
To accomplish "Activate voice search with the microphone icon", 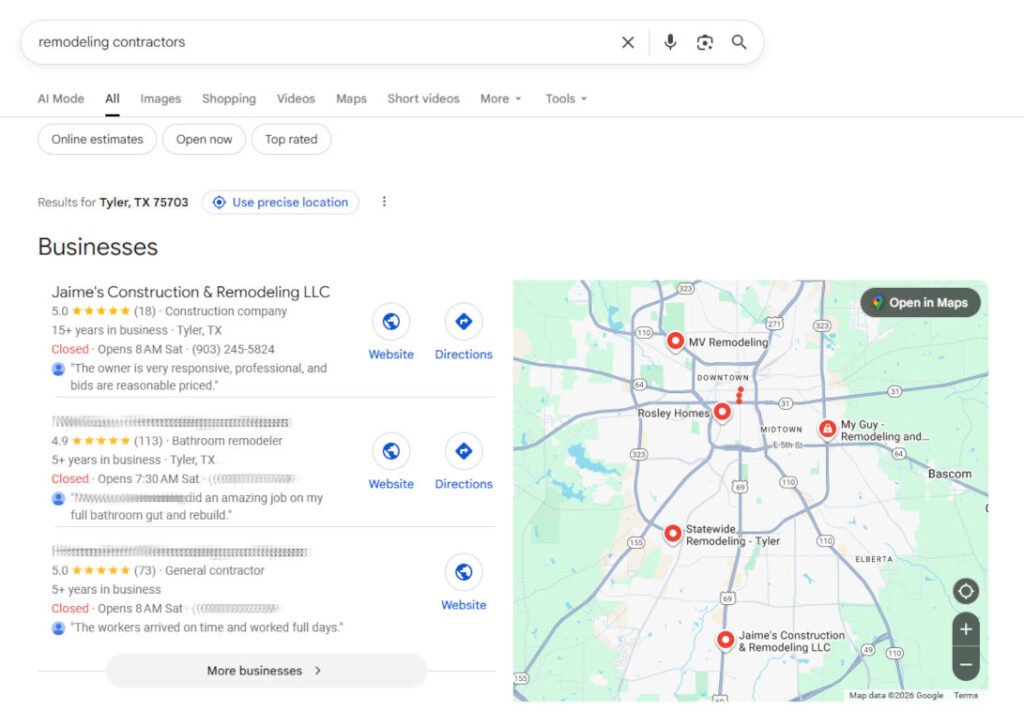I will click(670, 42).
